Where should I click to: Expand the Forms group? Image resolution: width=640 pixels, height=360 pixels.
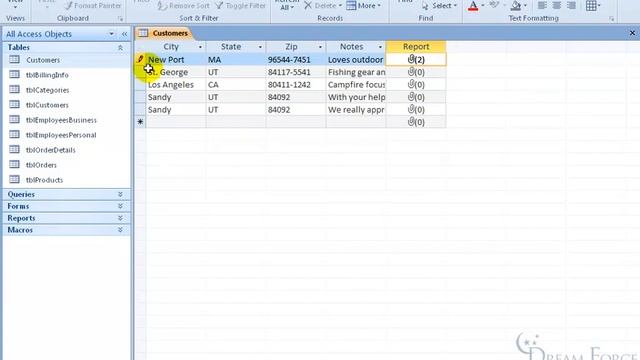click(x=120, y=206)
